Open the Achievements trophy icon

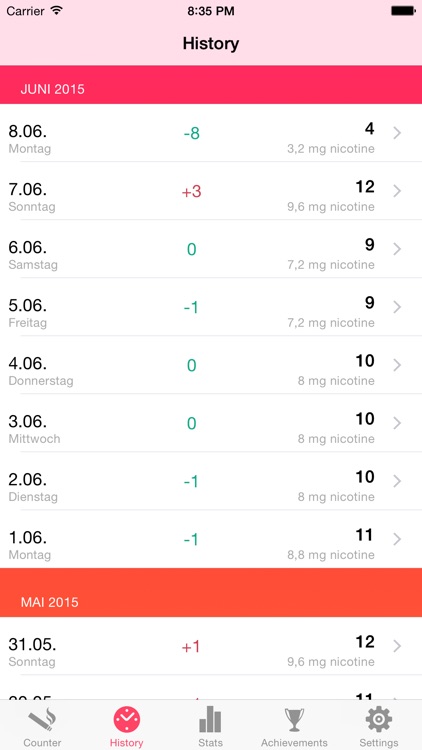(x=294, y=720)
